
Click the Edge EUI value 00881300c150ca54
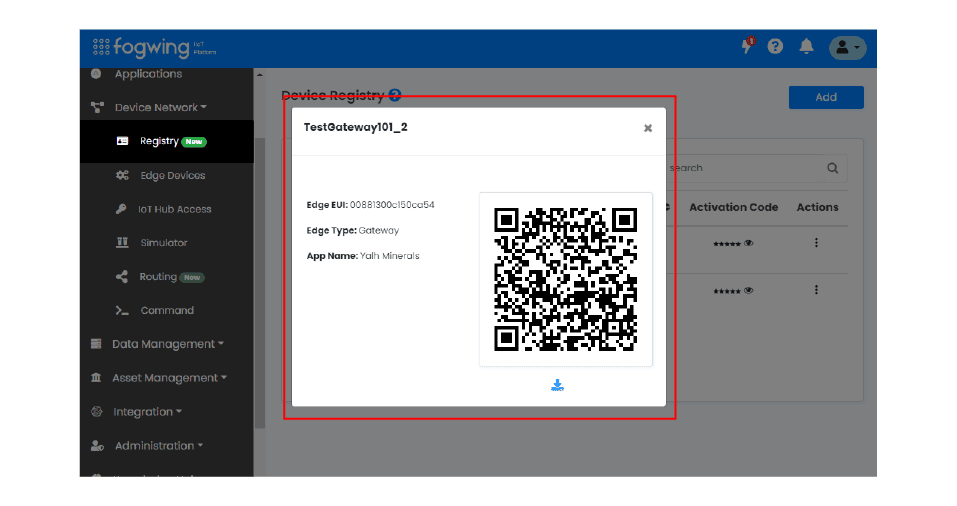click(392, 204)
